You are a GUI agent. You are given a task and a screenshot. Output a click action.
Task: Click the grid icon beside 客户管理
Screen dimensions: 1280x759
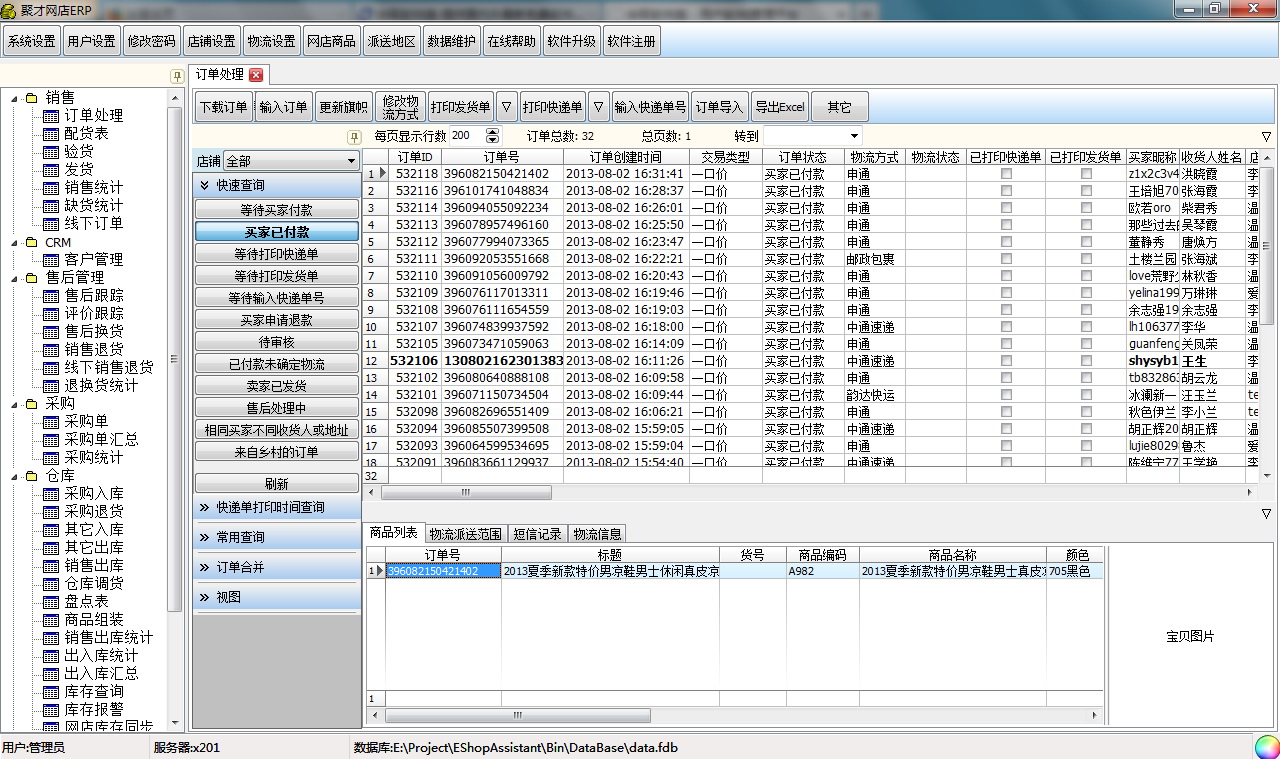tap(51, 260)
